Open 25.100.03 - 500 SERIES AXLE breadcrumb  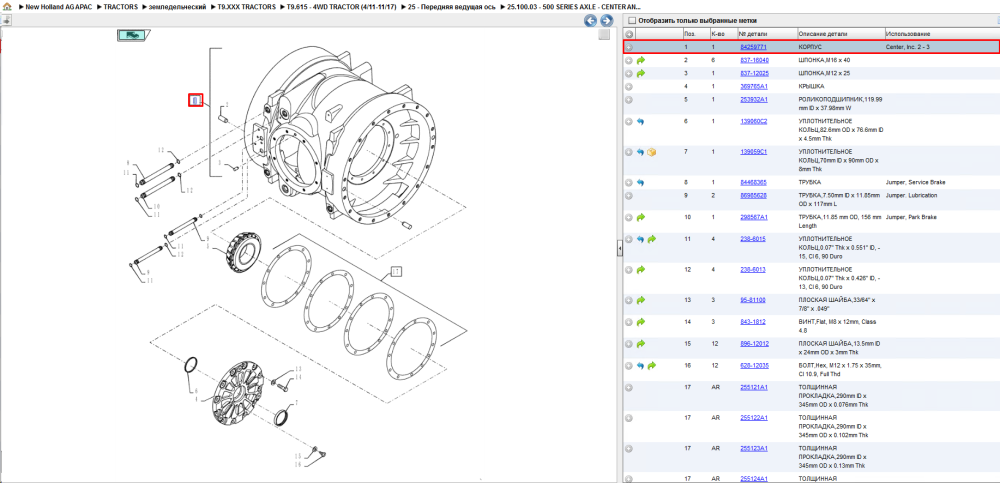point(574,6)
